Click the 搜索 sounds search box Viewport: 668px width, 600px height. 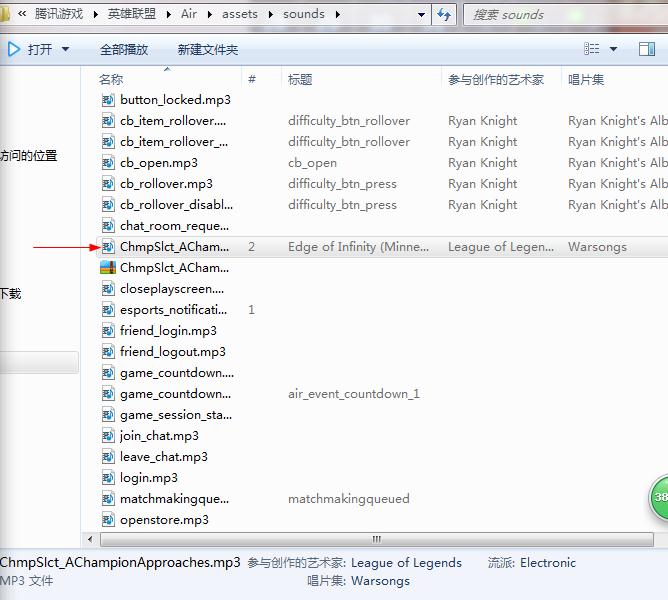(x=560, y=14)
